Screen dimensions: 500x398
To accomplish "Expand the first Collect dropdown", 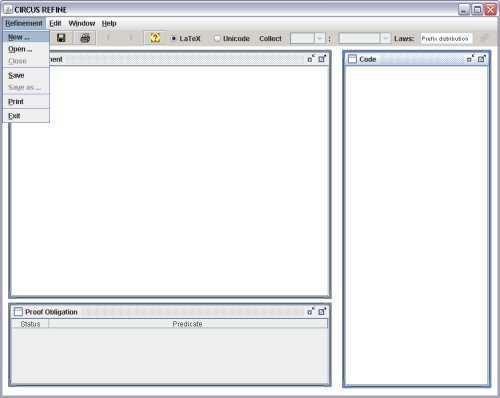I will pos(319,38).
